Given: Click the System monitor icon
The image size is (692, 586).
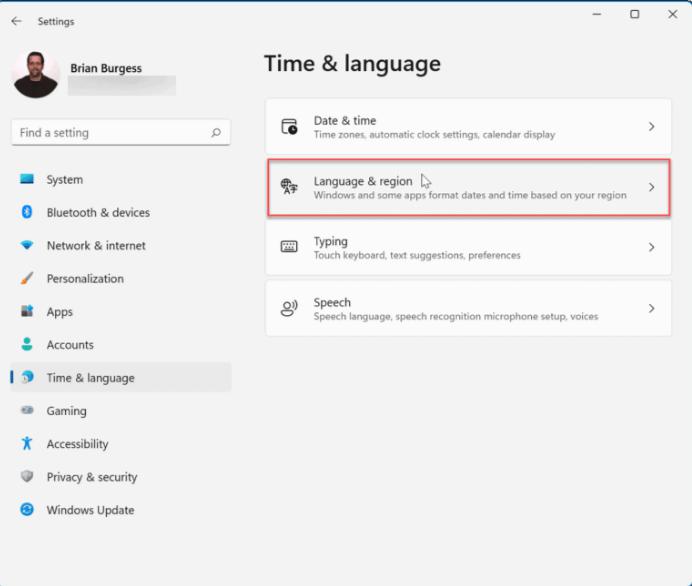Looking at the screenshot, I should (x=27, y=179).
